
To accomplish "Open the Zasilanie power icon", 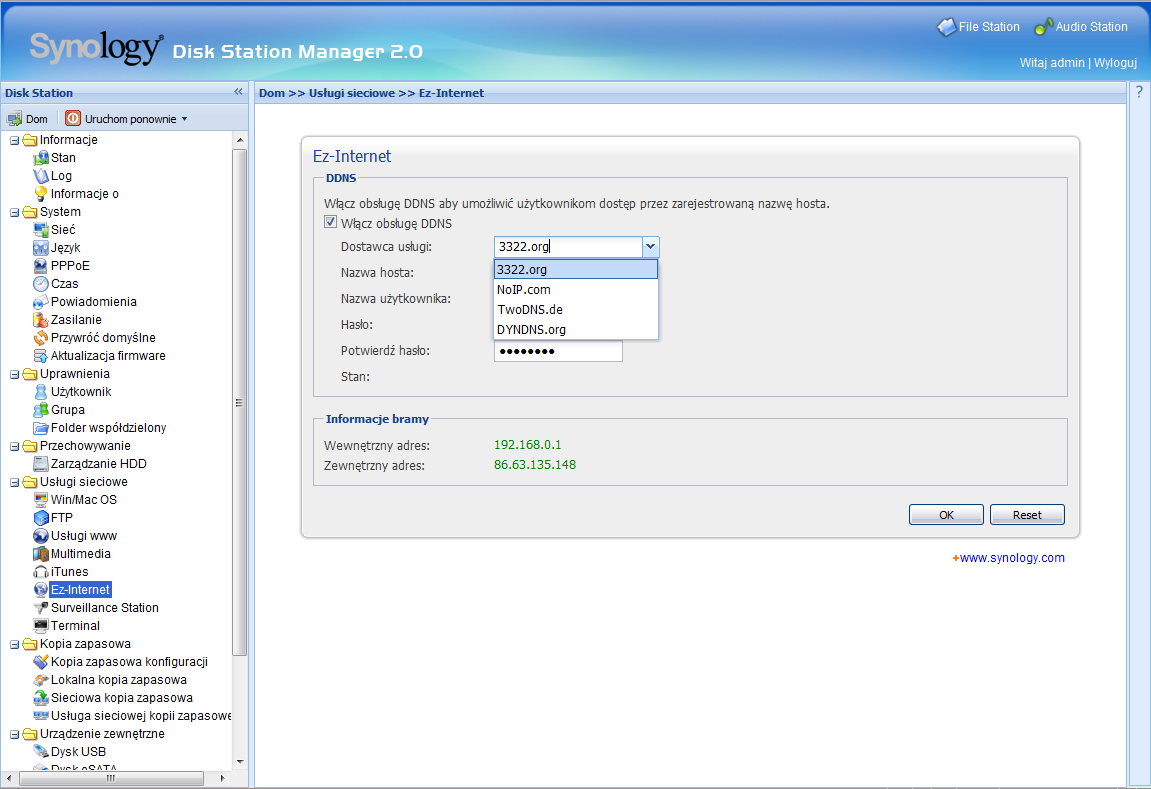I will [41, 320].
